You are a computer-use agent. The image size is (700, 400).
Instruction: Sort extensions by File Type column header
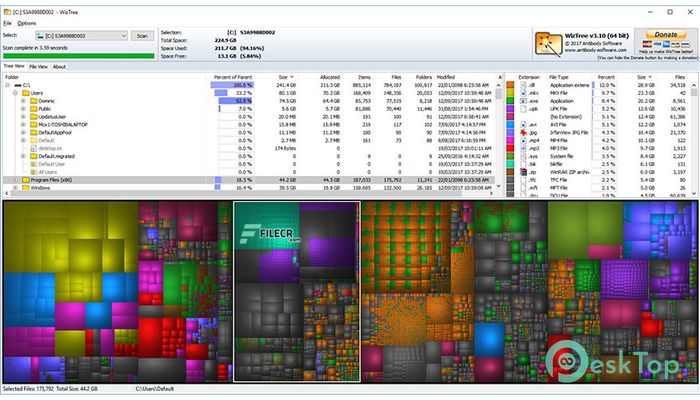558,77
